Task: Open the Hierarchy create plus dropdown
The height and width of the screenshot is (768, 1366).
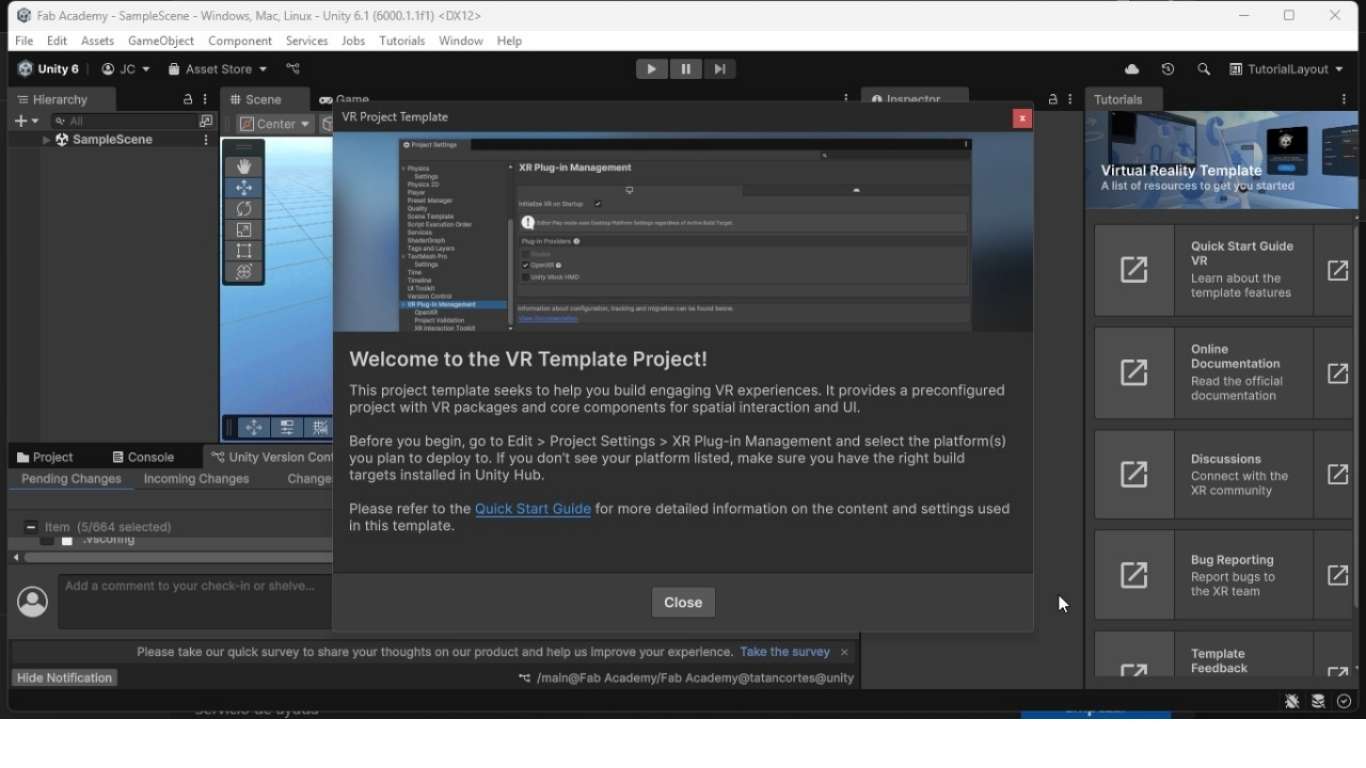Action: (27, 121)
